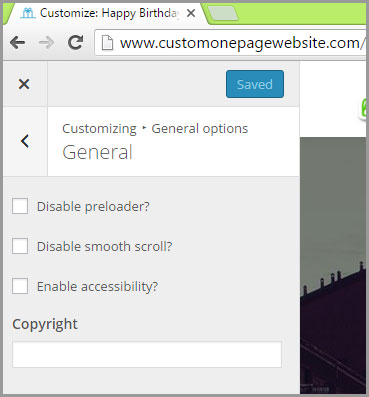Click the browser forward arrow
The width and height of the screenshot is (369, 397).
pos(46,42)
